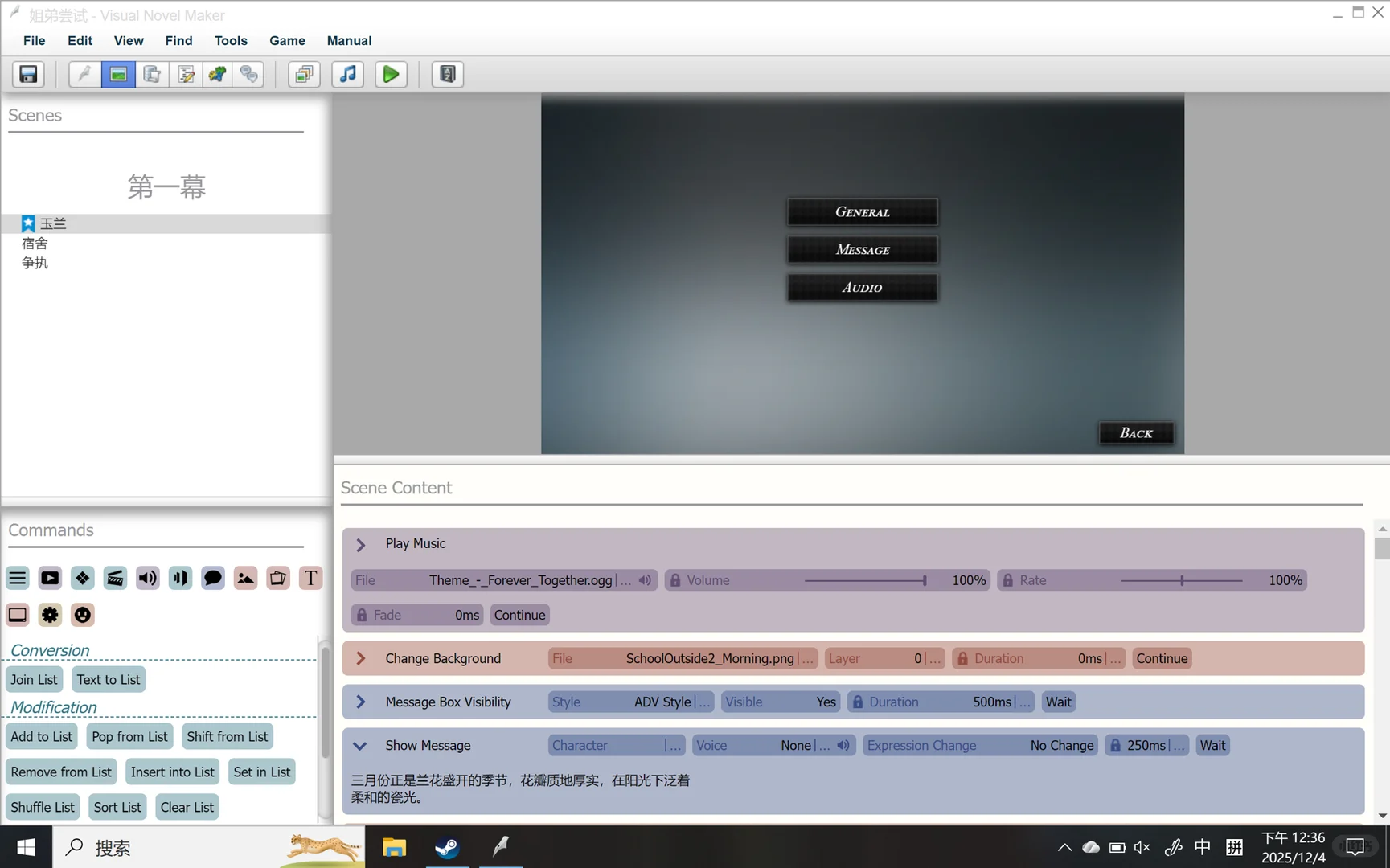Select the mountain picture command category
The image size is (1390, 868).
click(x=245, y=578)
